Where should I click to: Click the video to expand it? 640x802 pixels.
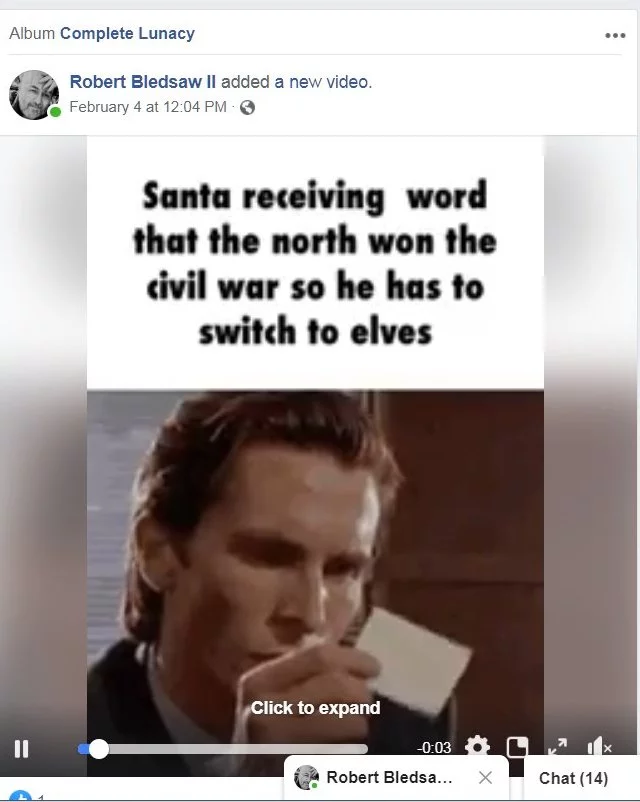pos(315,707)
